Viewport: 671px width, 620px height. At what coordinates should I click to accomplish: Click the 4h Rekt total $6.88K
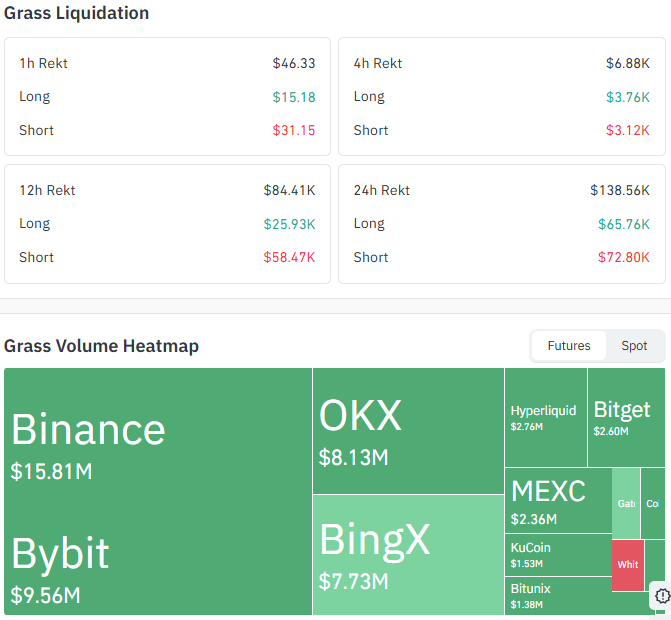628,63
